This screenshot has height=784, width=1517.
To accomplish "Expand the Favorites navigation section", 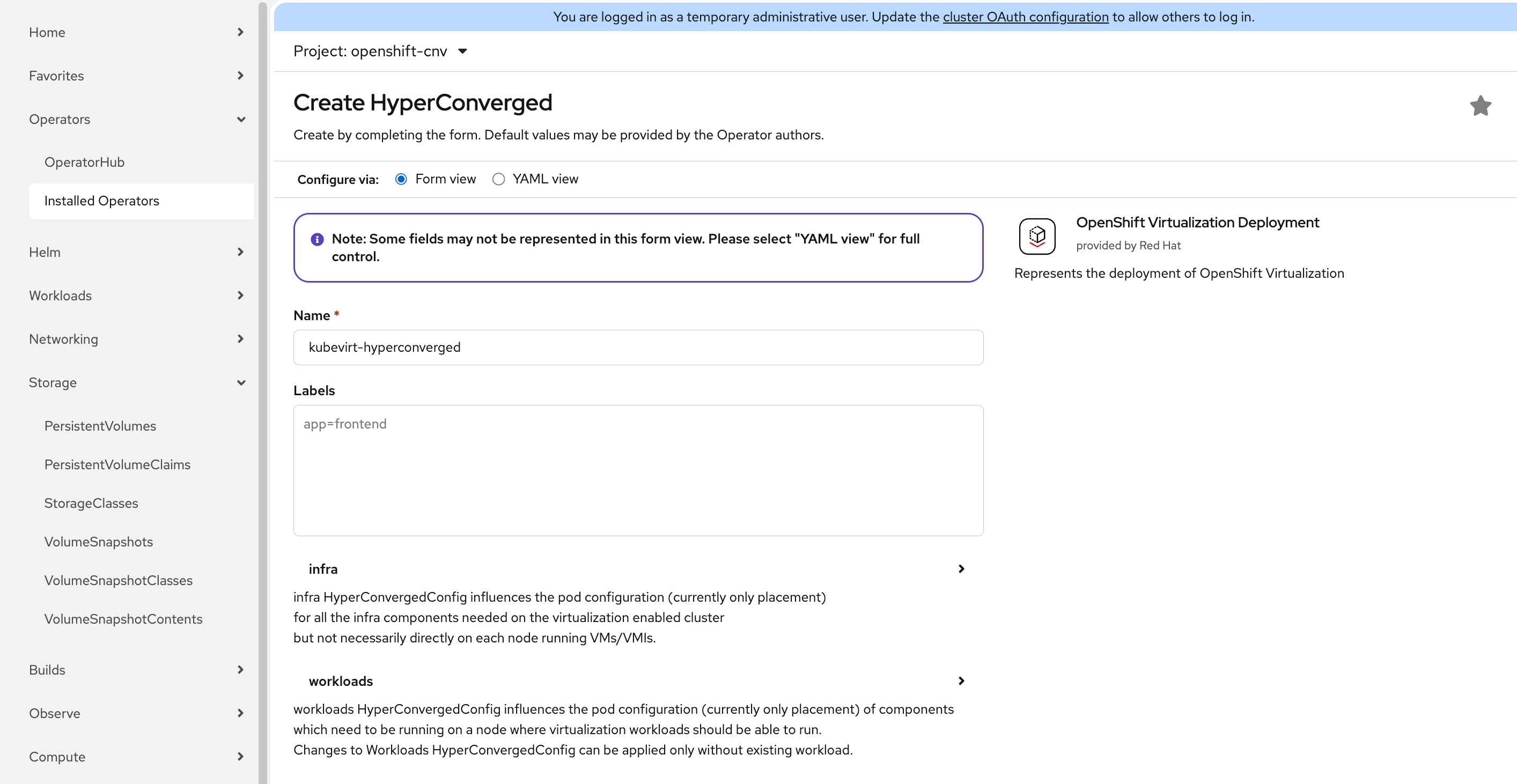I will coord(137,75).
